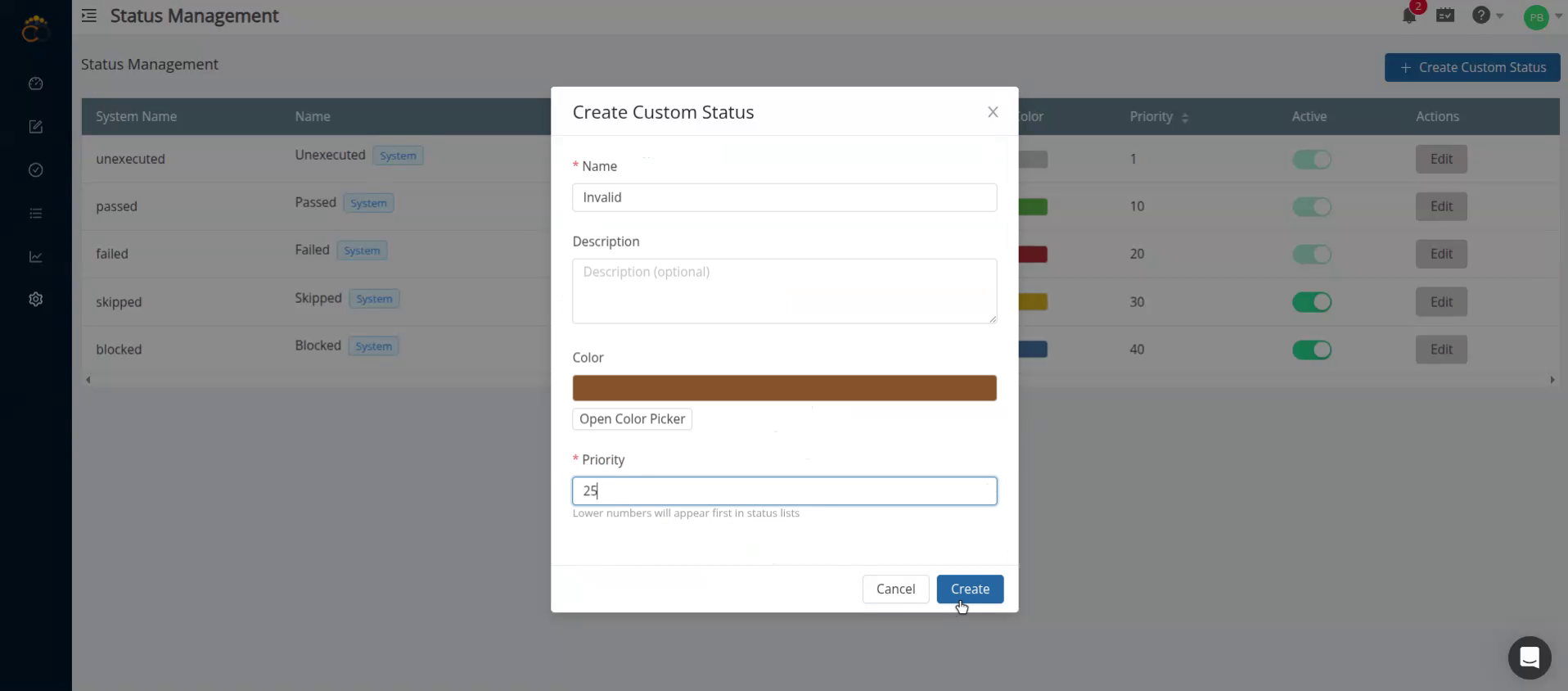This screenshot has height=691, width=1568.
Task: Collapse the sidebar with the hamburger menu
Action: click(x=89, y=16)
